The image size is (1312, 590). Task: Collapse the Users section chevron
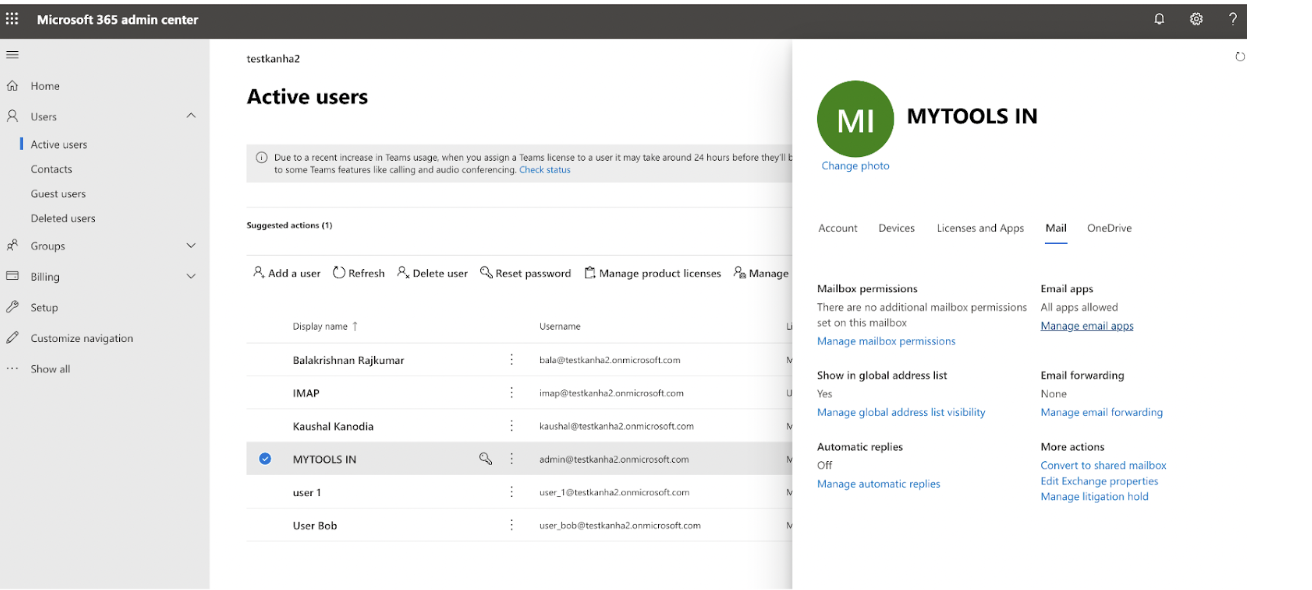click(191, 116)
